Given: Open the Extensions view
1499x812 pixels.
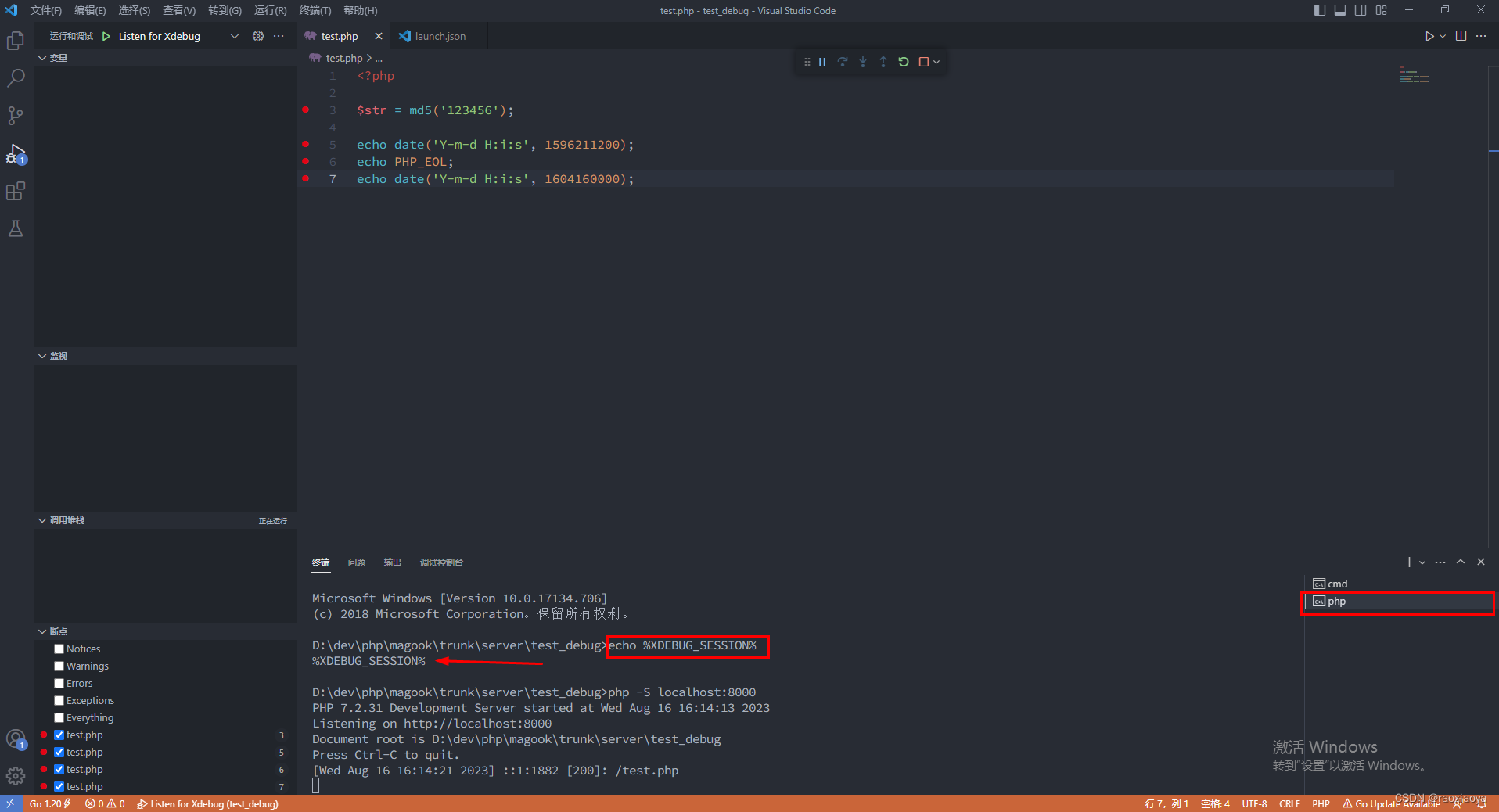Looking at the screenshot, I should 16,190.
